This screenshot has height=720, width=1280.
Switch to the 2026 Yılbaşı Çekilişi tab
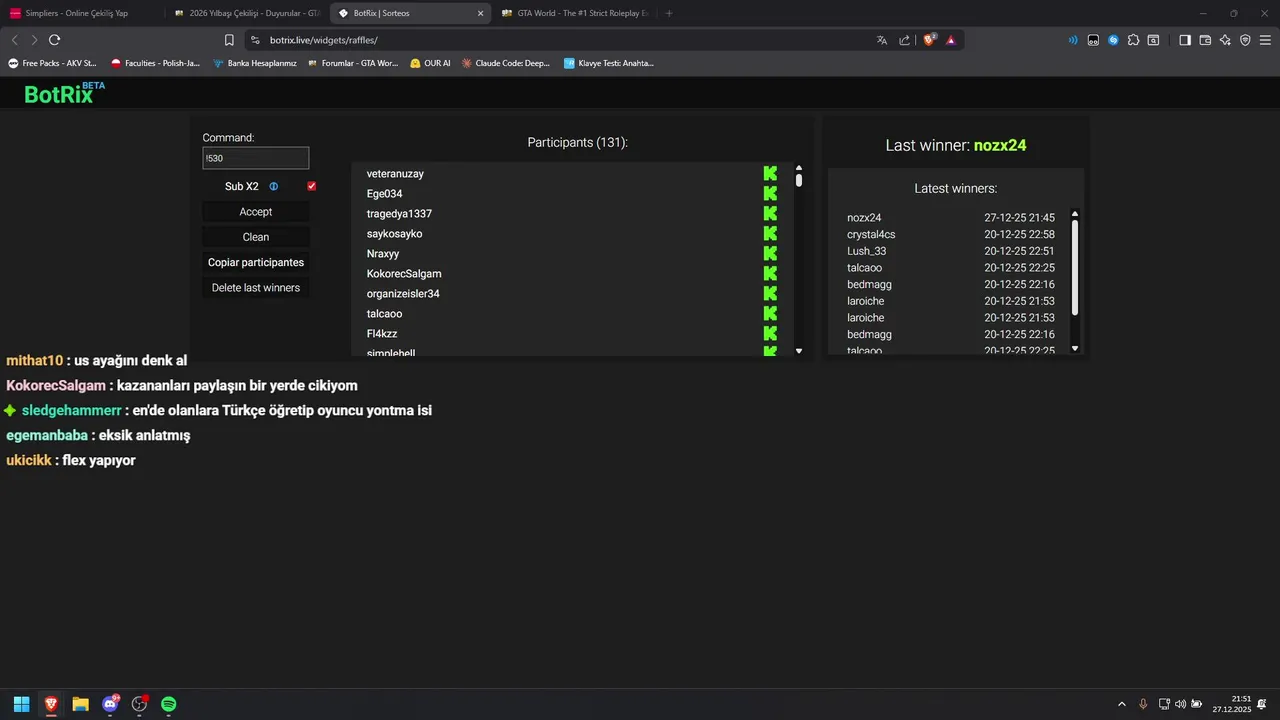[245, 13]
